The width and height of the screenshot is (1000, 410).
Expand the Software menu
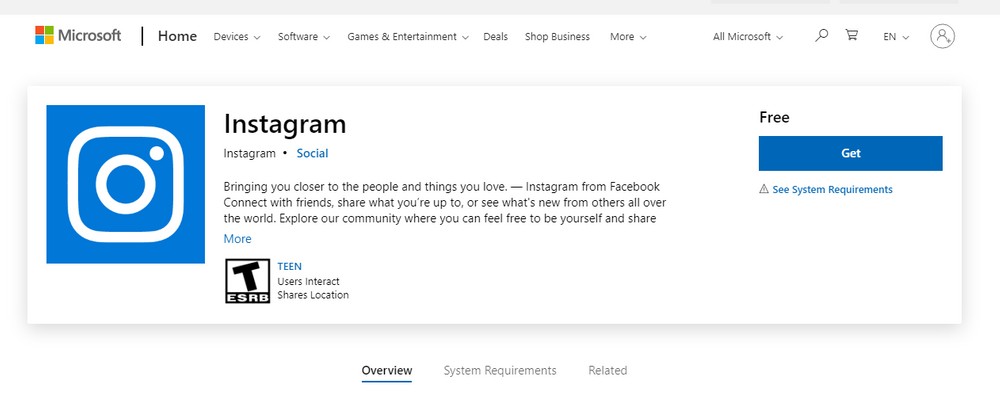[x=304, y=37]
